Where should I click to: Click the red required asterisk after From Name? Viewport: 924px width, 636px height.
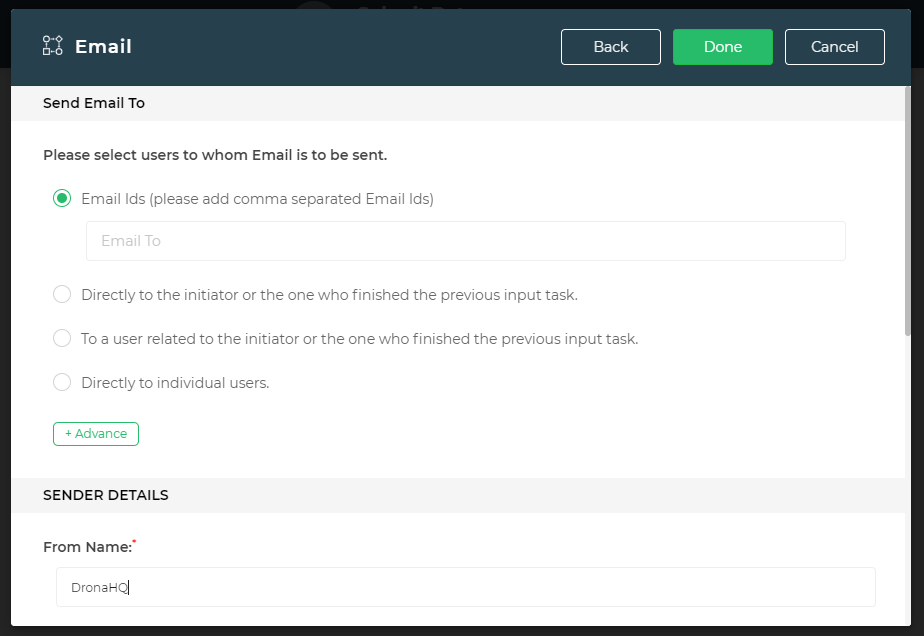pyautogui.click(x=135, y=542)
